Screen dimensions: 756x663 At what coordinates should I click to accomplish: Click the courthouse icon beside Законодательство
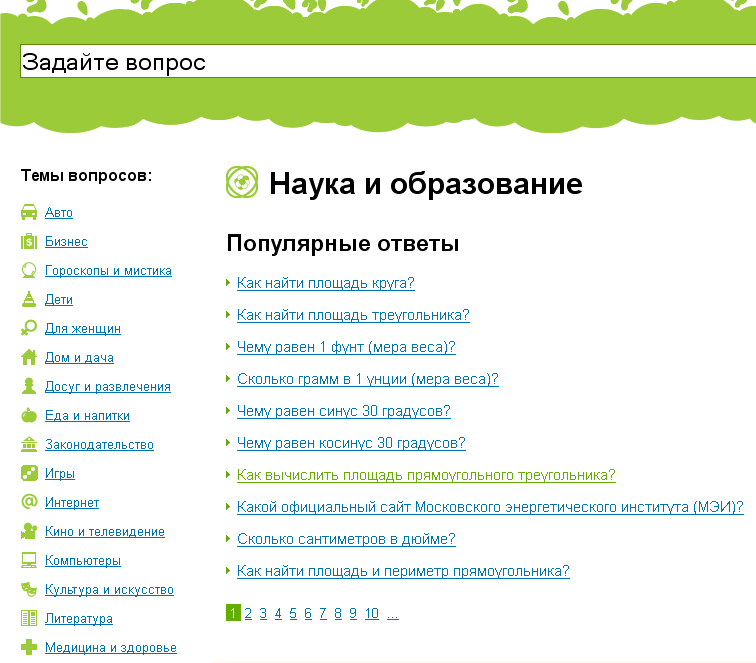coord(29,444)
